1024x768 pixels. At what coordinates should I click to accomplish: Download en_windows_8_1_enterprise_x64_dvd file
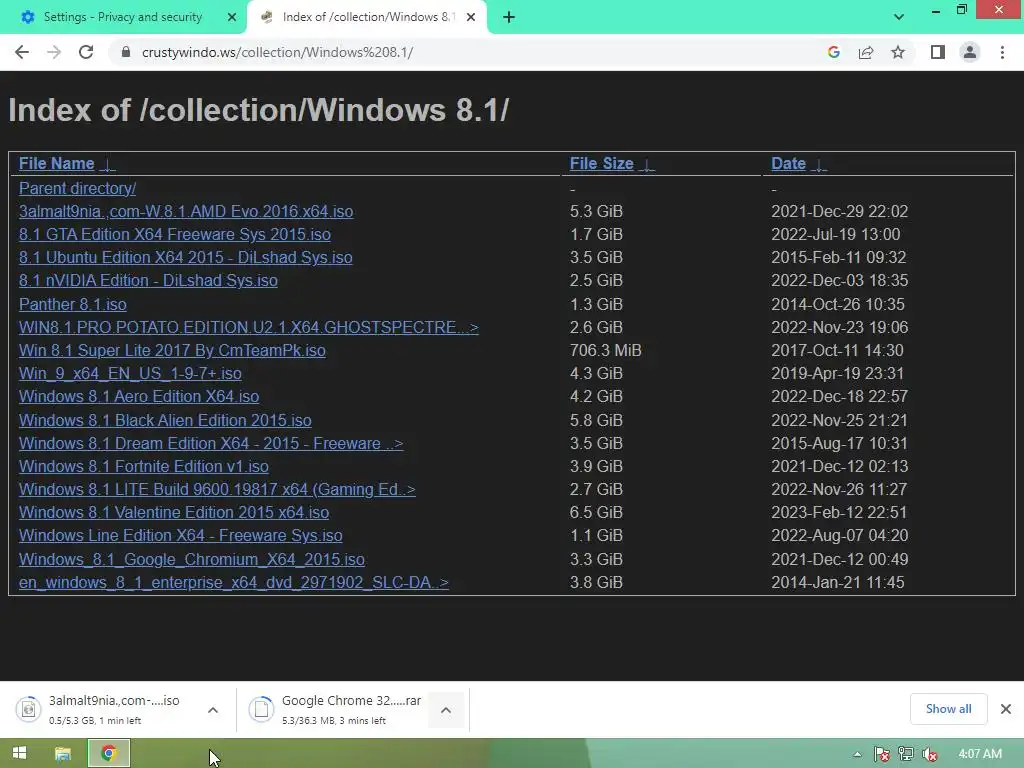pos(234,583)
